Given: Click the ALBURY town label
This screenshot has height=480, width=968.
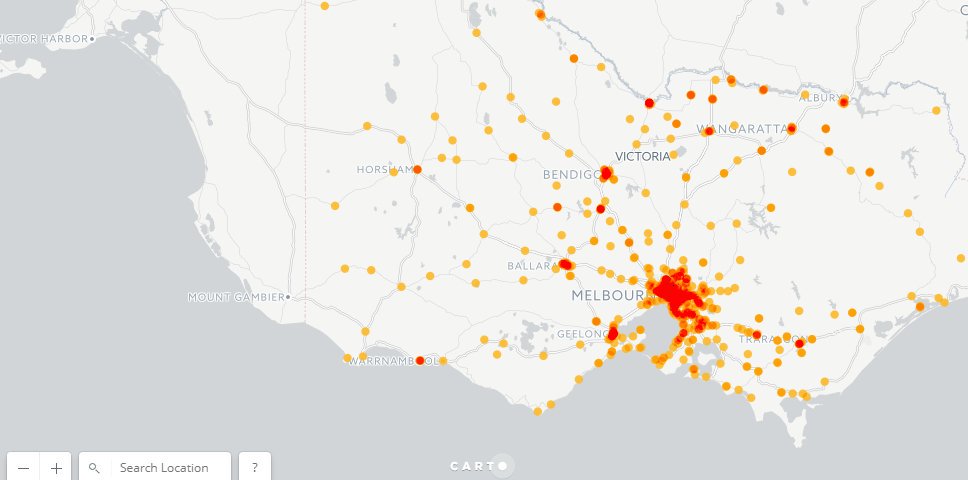Looking at the screenshot, I should pyautogui.click(x=820, y=98).
